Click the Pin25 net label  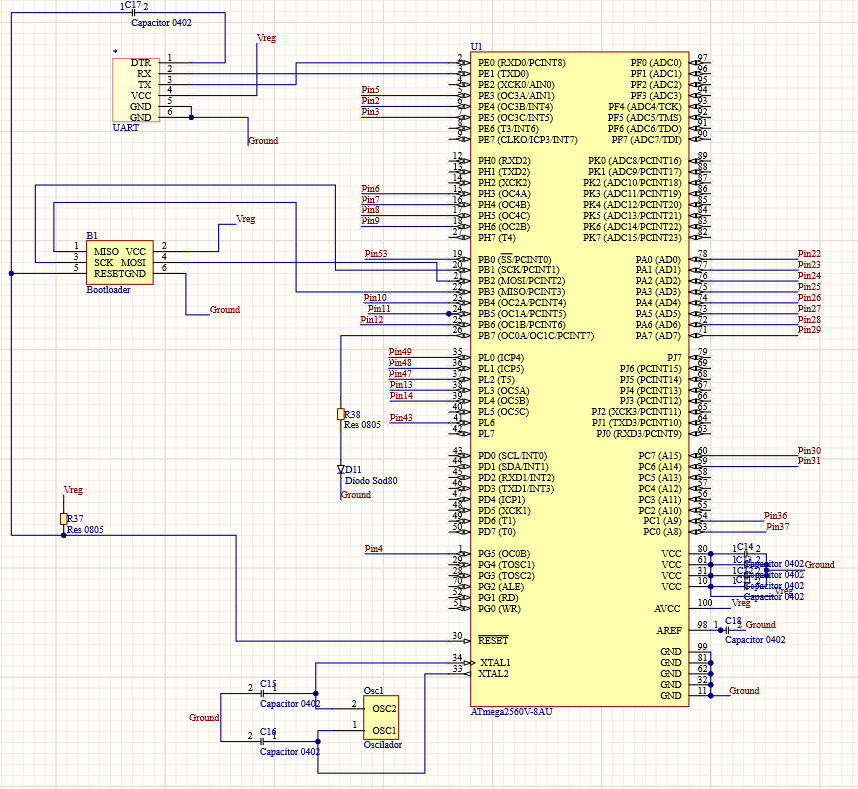(809, 286)
